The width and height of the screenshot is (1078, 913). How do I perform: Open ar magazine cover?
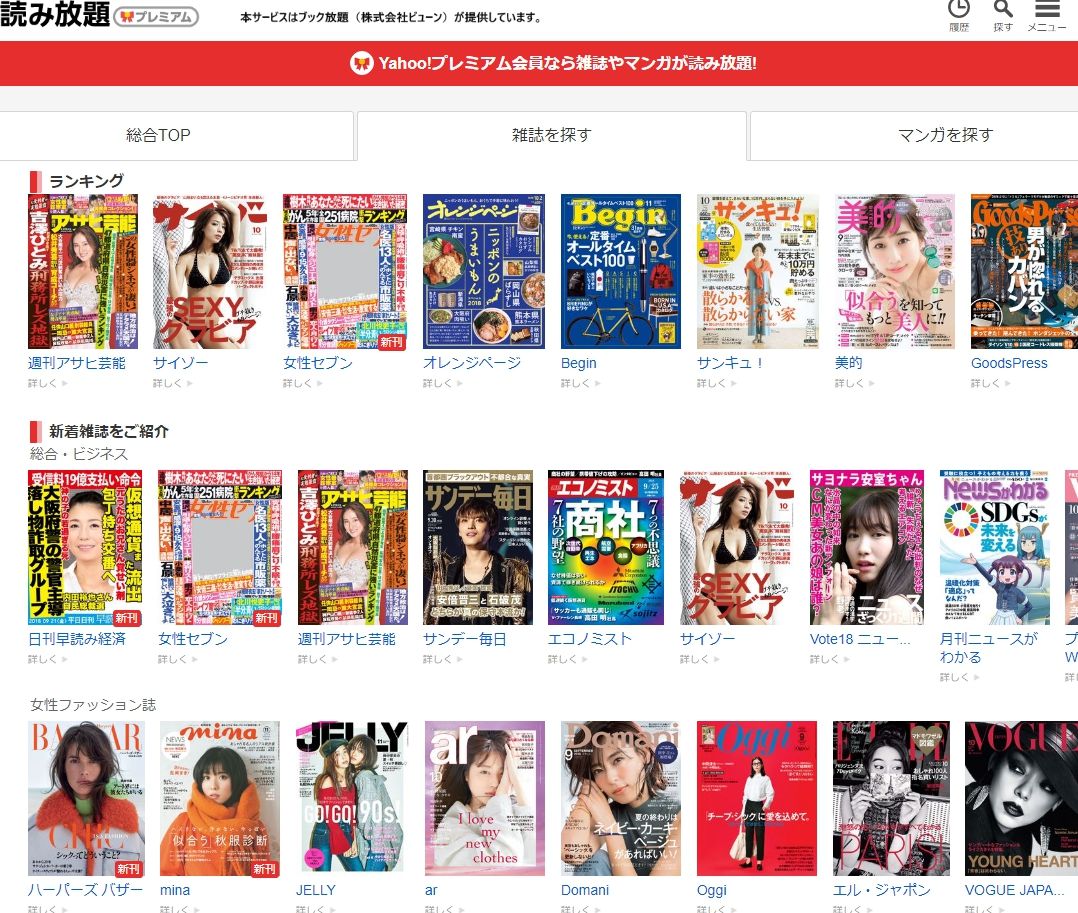(x=485, y=799)
